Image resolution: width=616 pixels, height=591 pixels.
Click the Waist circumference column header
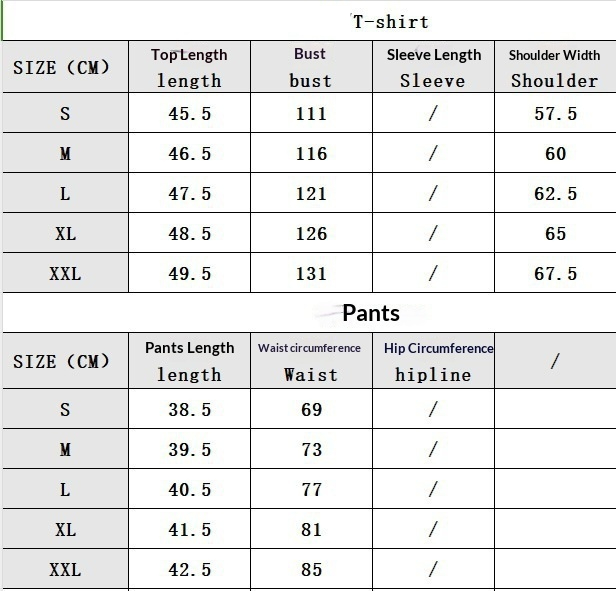tap(310, 361)
